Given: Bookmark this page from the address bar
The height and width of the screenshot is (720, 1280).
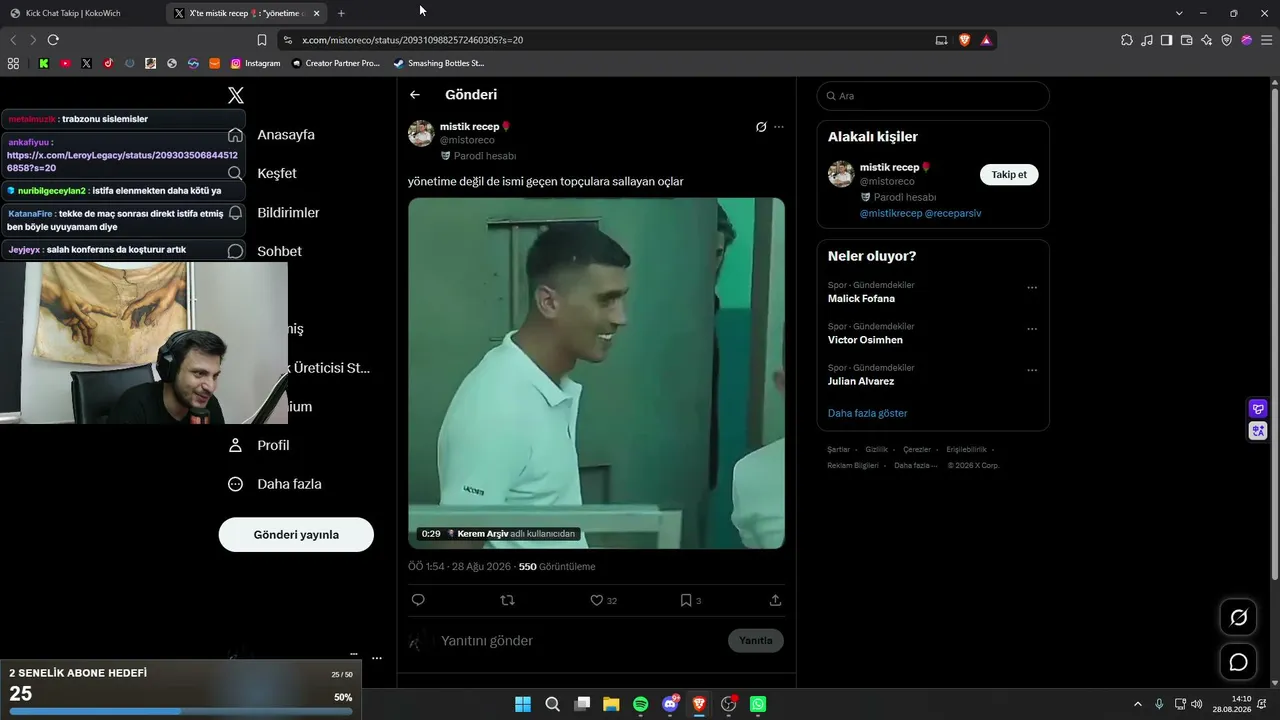Looking at the screenshot, I should click(262, 40).
